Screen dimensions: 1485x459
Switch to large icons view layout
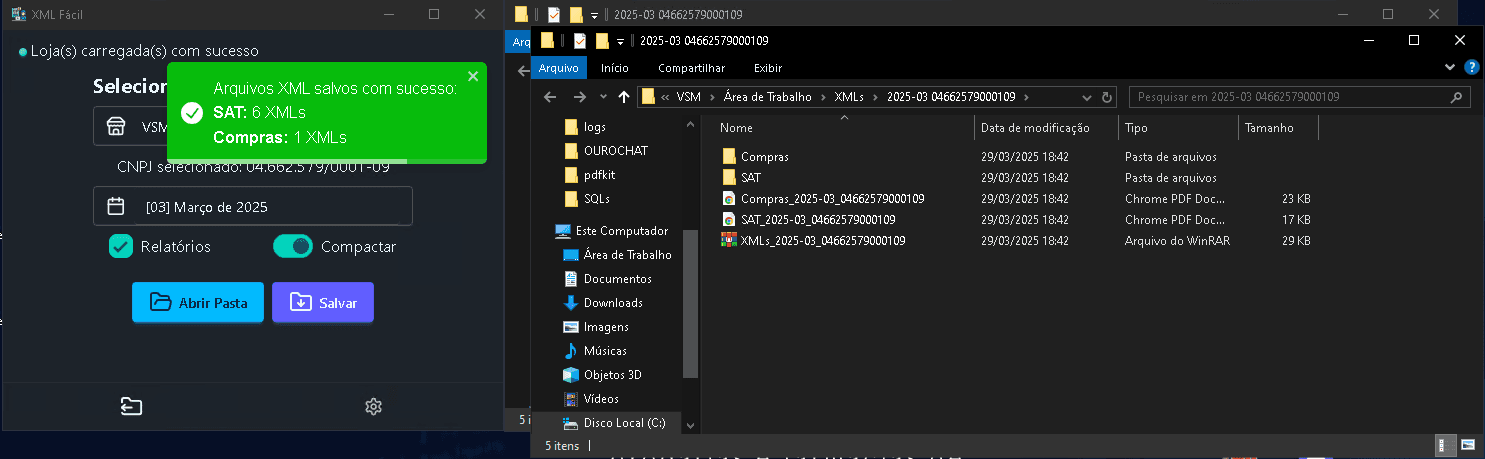[x=1468, y=445]
